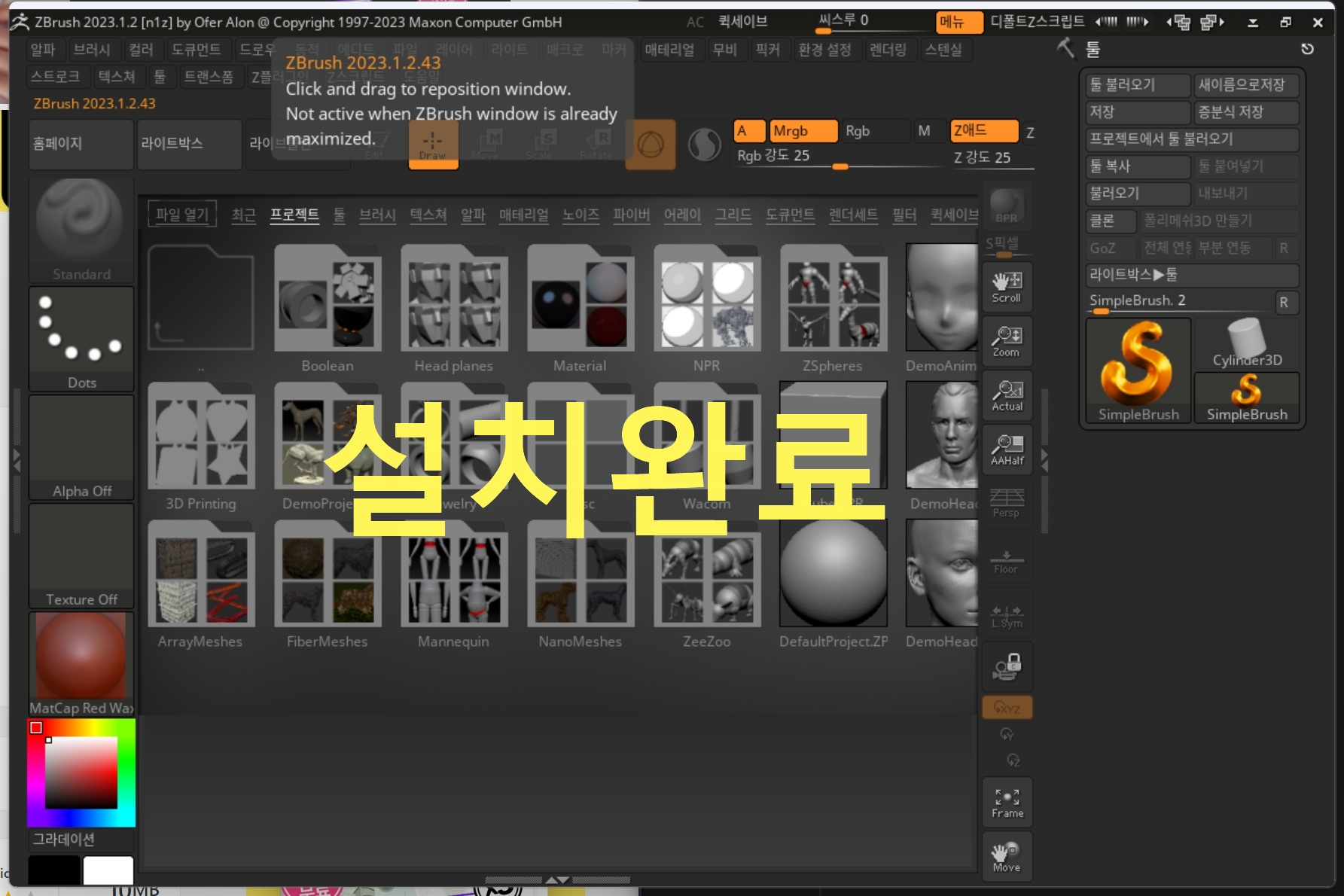Switch to the Noise tab in LightBox
Viewport: 1344px width, 896px height.
pos(581,215)
